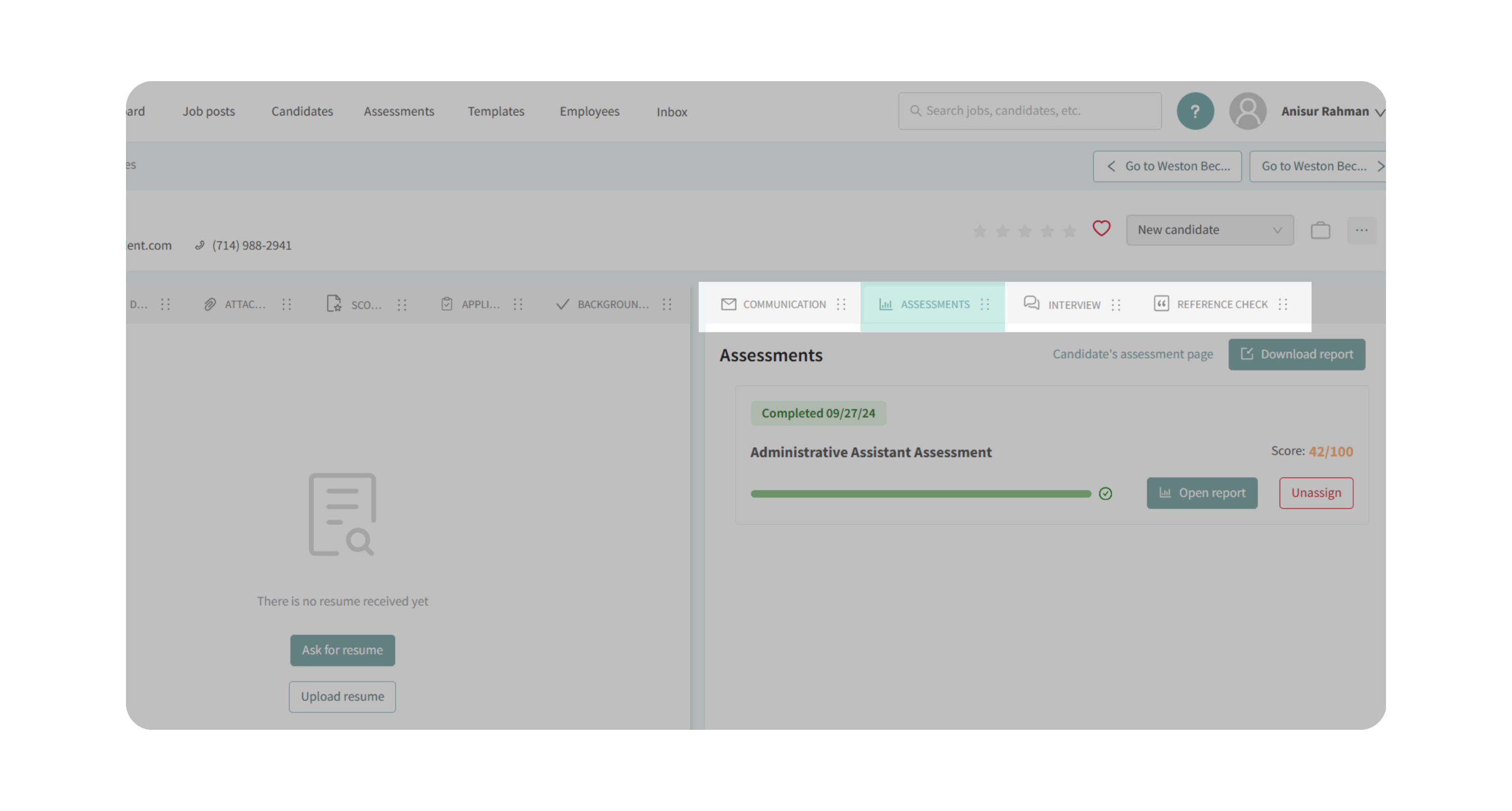The height and width of the screenshot is (811, 1512).
Task: Click the help question mark icon
Action: [x=1195, y=111]
